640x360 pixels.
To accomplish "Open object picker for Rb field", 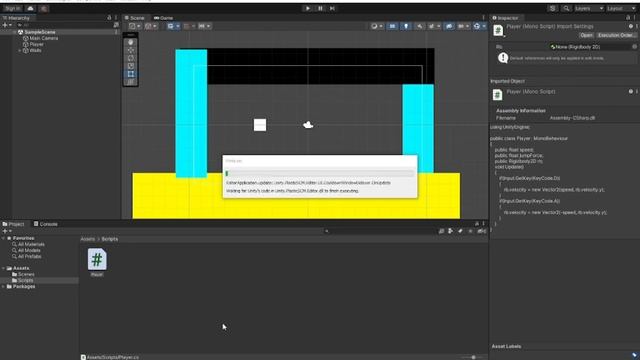I will [634, 47].
